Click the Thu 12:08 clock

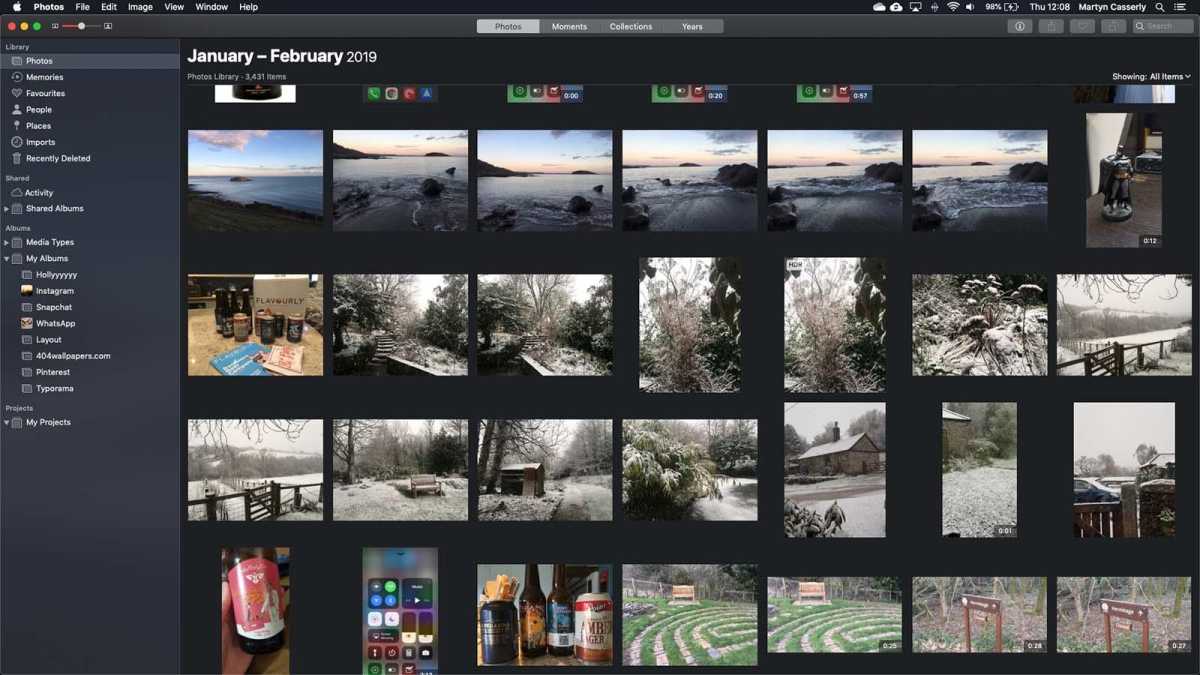[x=1049, y=7]
